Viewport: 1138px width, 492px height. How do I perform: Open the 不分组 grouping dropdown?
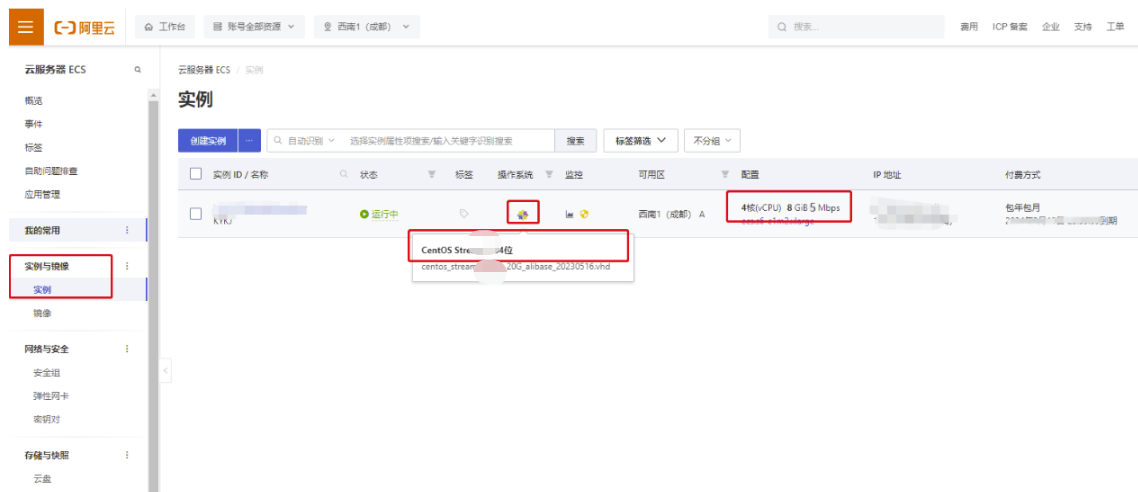point(711,141)
